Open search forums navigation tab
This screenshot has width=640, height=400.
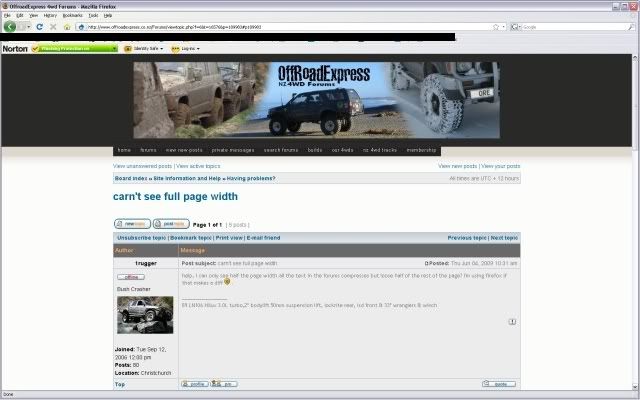[x=281, y=150]
